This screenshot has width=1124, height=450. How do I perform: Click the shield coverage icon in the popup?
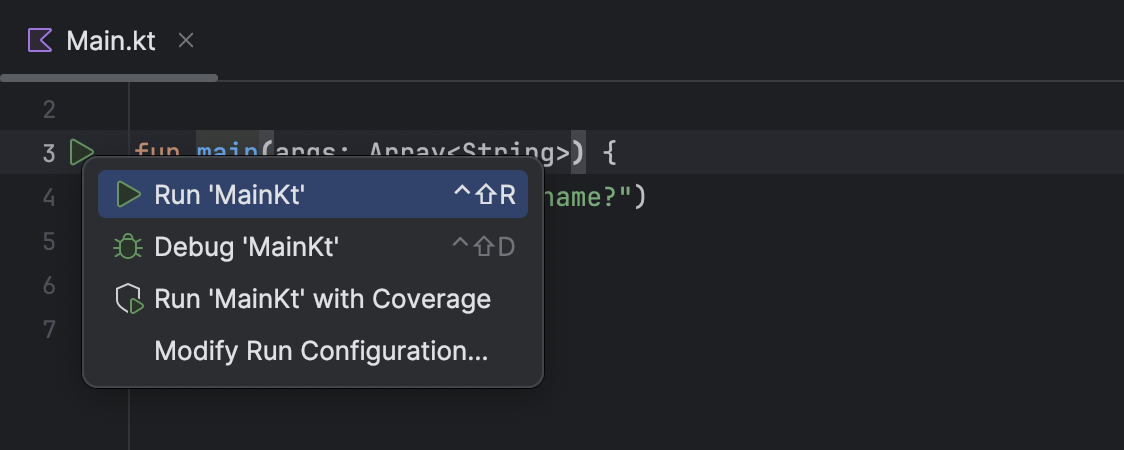(129, 299)
